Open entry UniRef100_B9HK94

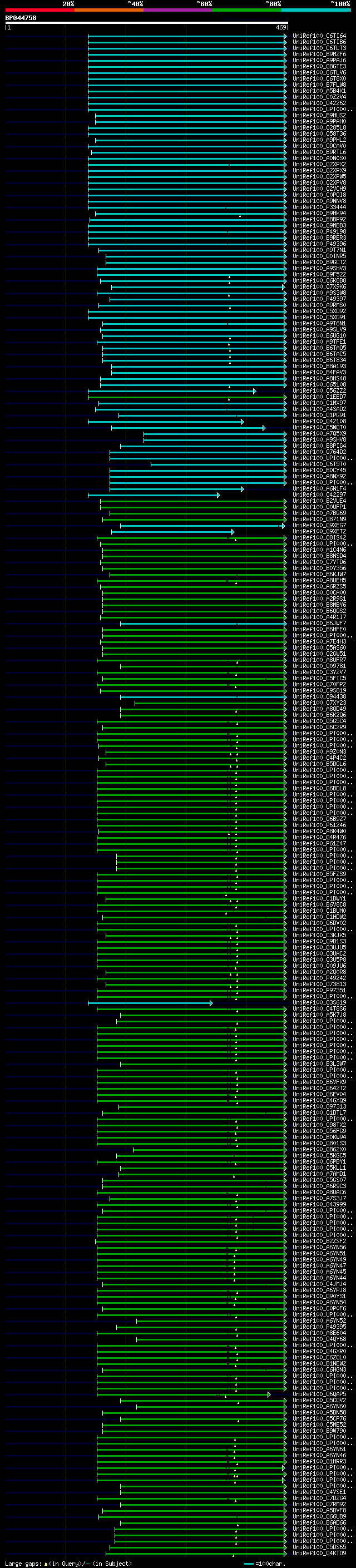pos(319,213)
